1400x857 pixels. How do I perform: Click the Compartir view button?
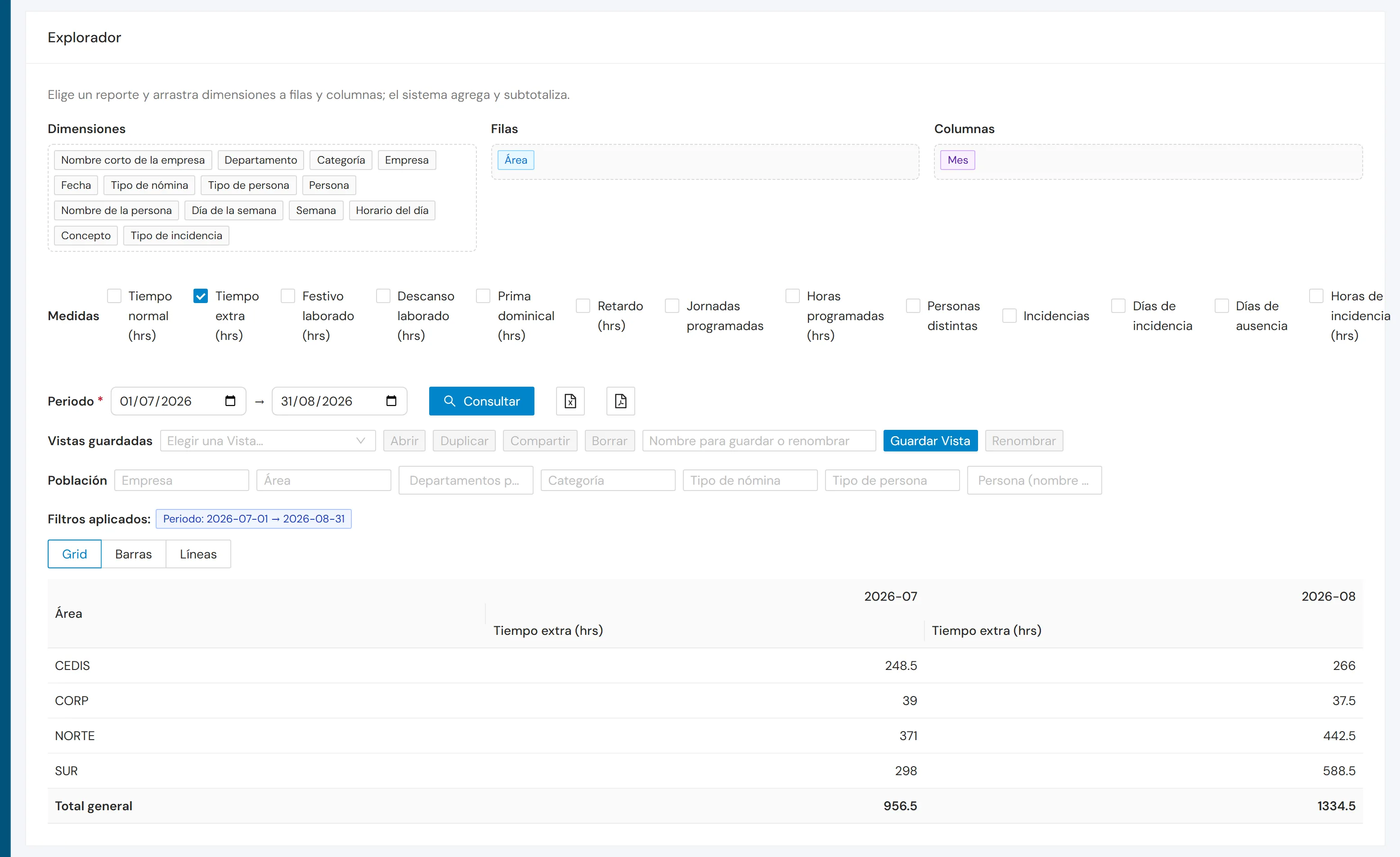point(540,441)
